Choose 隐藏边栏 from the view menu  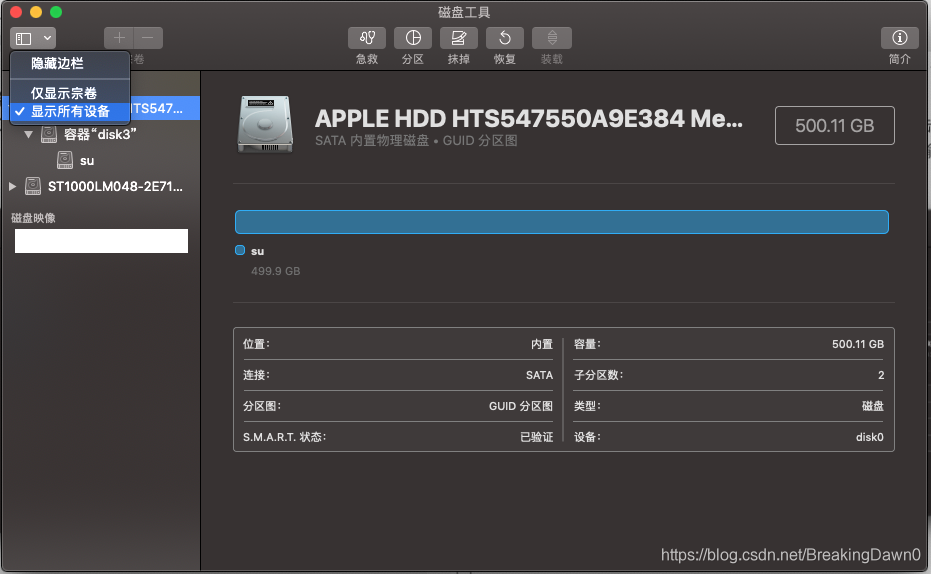(70, 64)
